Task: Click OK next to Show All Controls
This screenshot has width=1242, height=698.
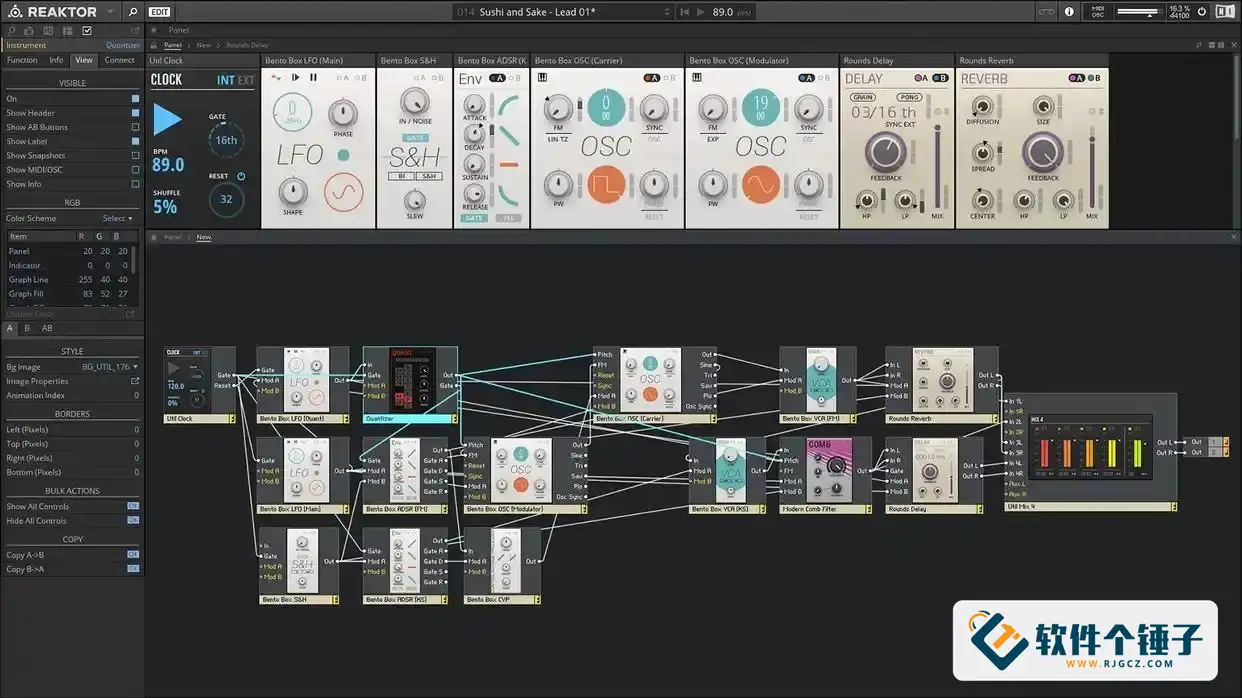Action: coord(133,506)
